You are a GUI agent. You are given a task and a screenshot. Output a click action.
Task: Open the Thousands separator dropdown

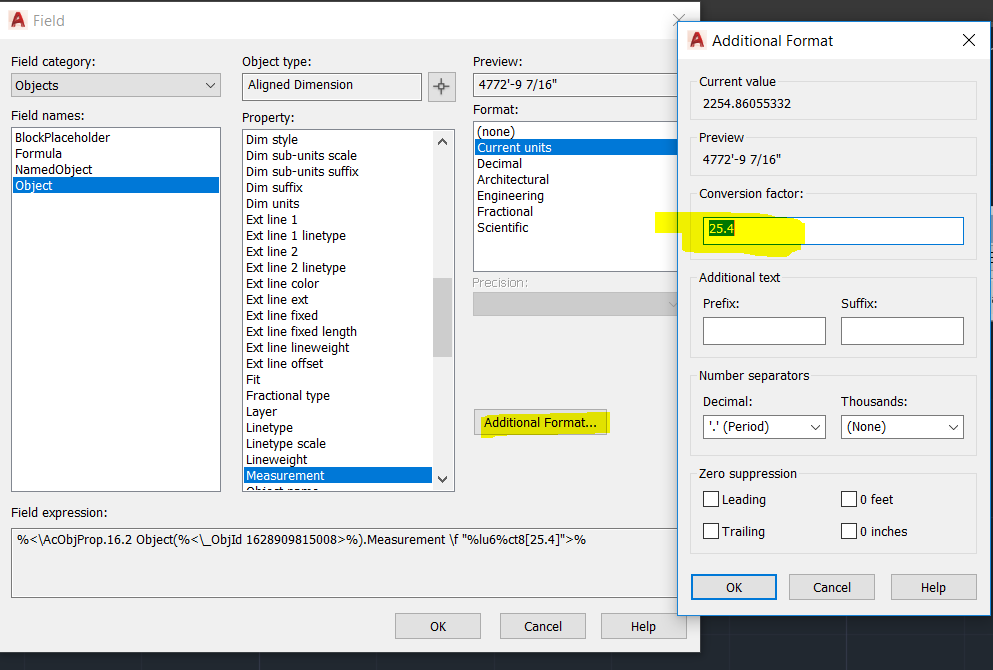(902, 427)
